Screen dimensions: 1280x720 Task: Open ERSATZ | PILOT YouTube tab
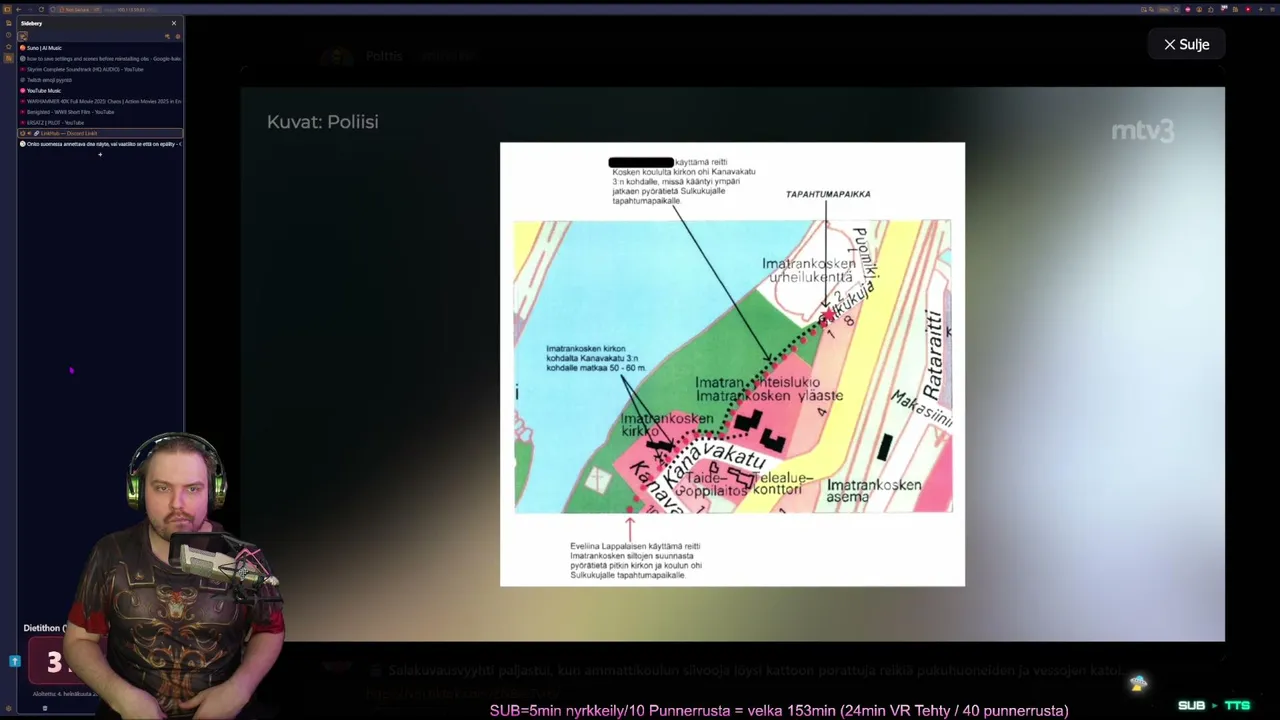pyautogui.click(x=100, y=122)
